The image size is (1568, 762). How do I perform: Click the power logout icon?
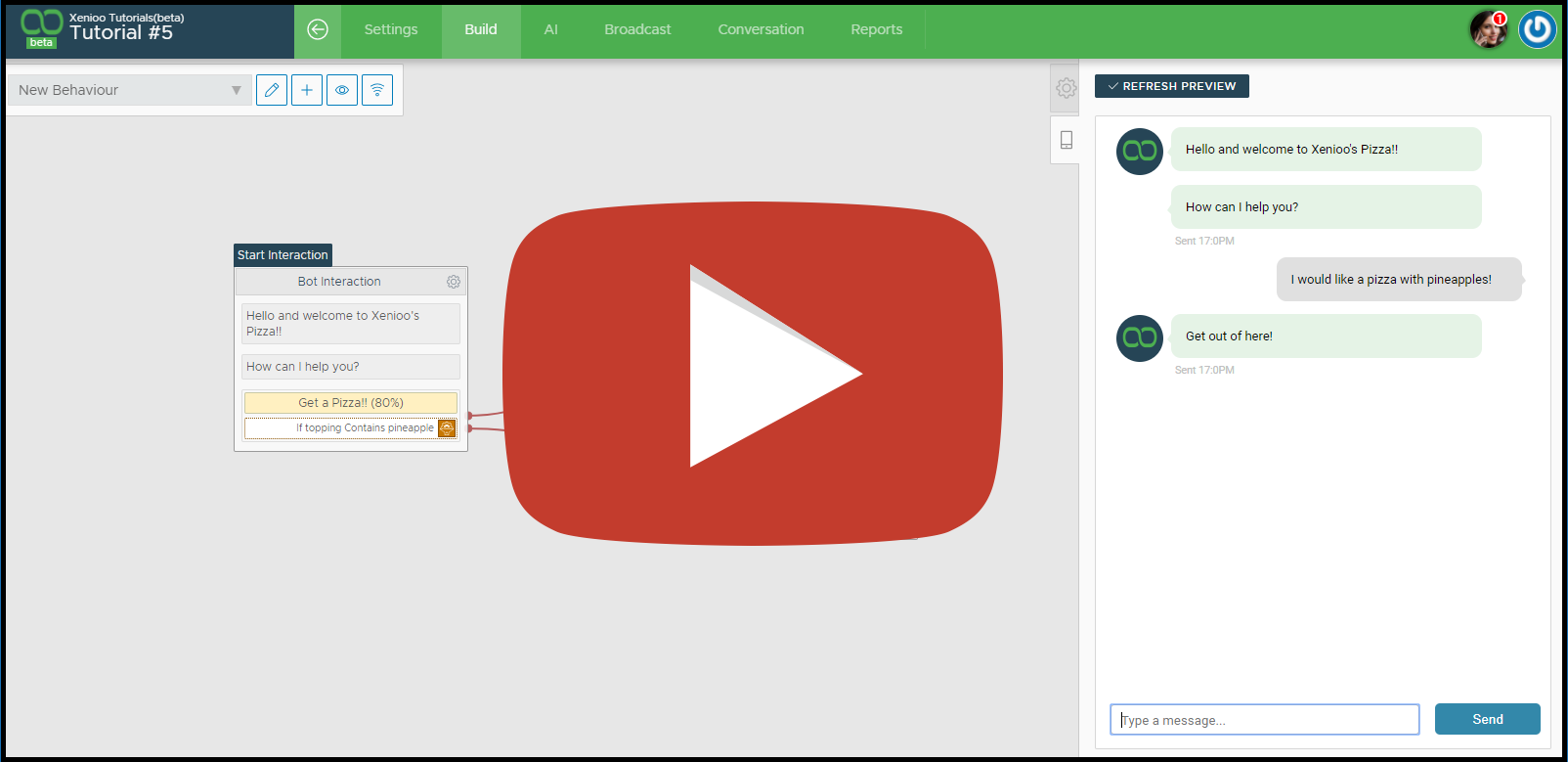(x=1537, y=29)
